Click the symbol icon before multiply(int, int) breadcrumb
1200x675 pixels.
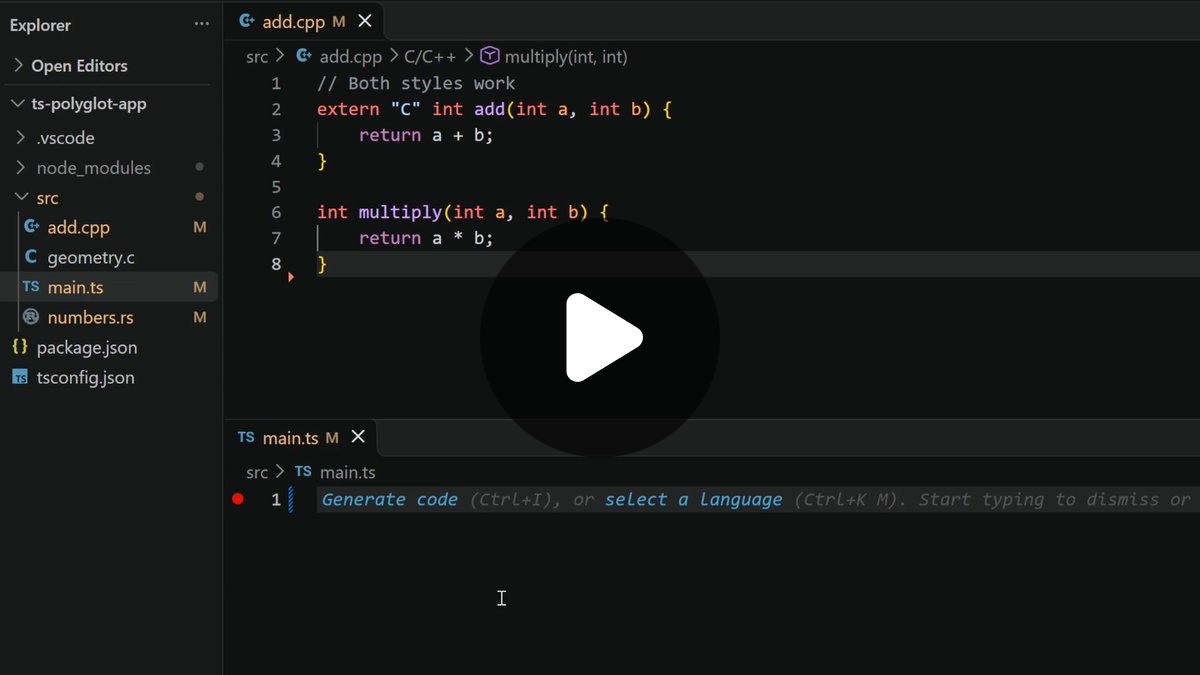tap(490, 57)
